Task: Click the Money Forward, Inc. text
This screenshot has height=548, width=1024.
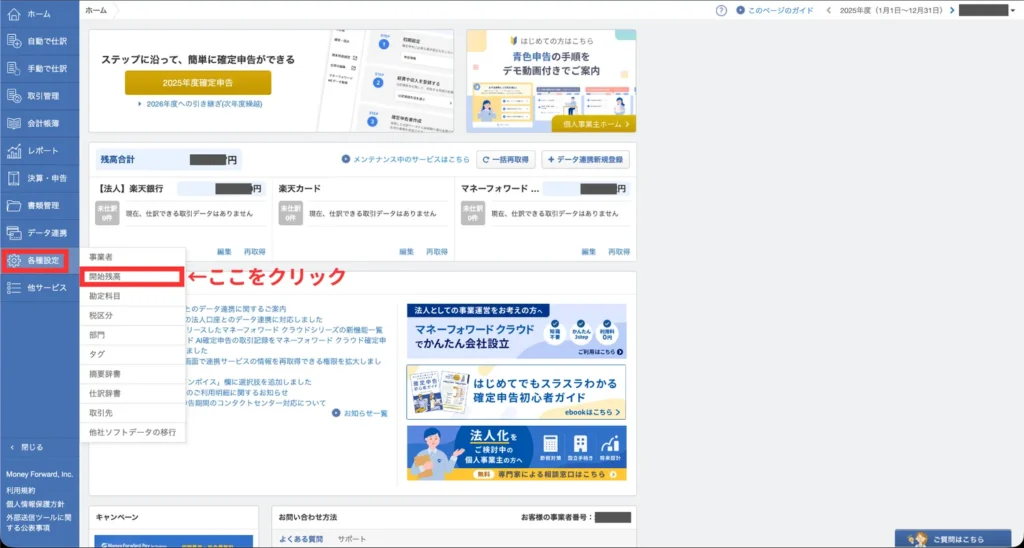Action: point(39,474)
